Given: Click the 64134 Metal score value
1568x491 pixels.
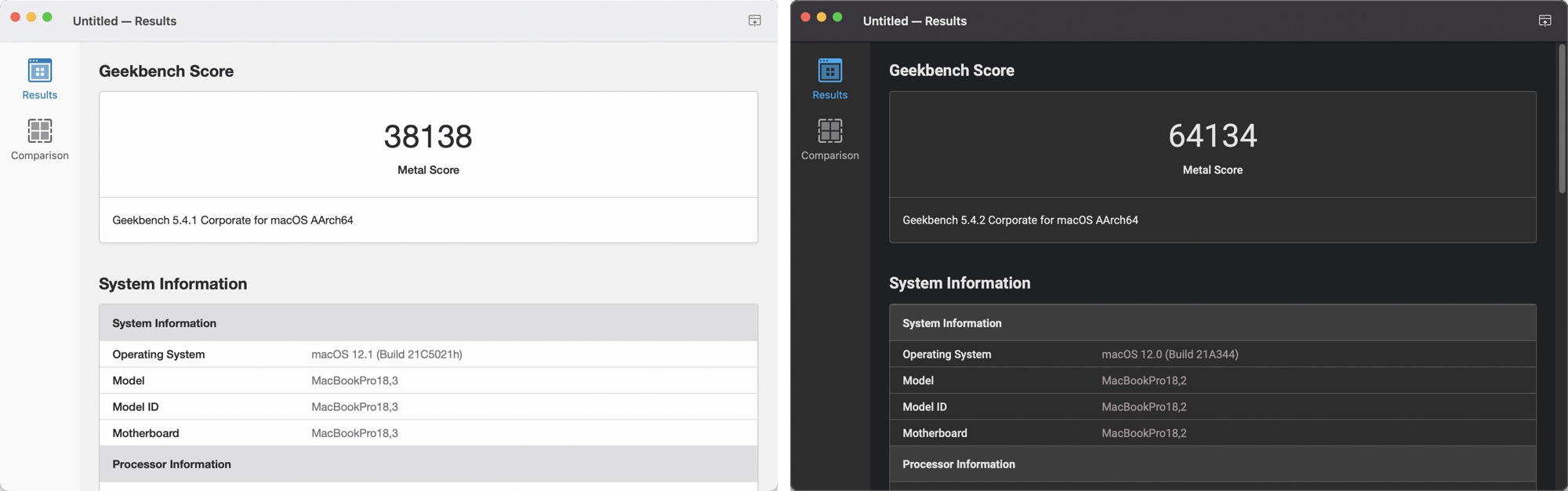Looking at the screenshot, I should click(x=1212, y=136).
